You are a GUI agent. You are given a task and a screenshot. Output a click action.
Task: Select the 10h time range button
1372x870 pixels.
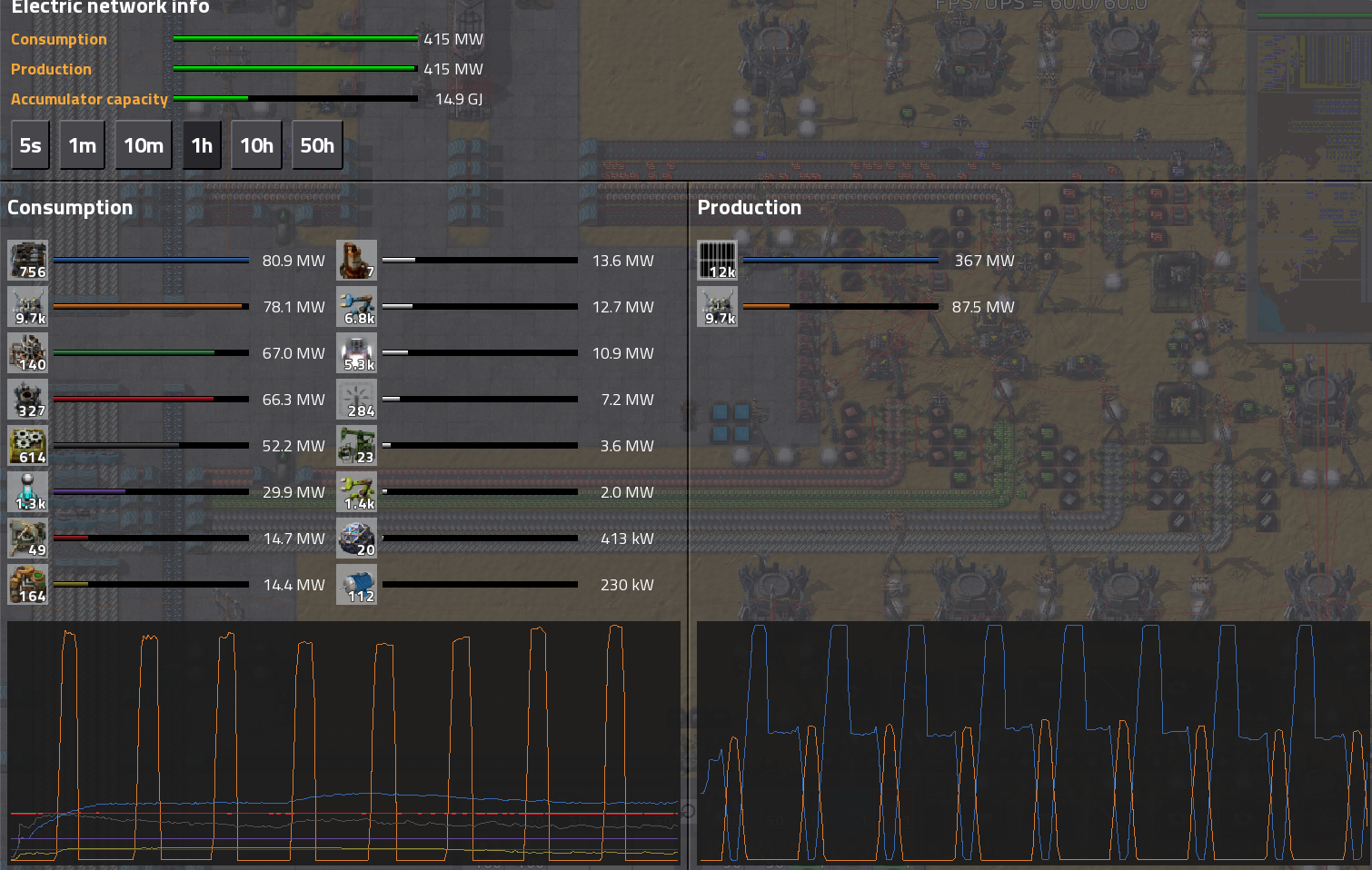point(256,145)
